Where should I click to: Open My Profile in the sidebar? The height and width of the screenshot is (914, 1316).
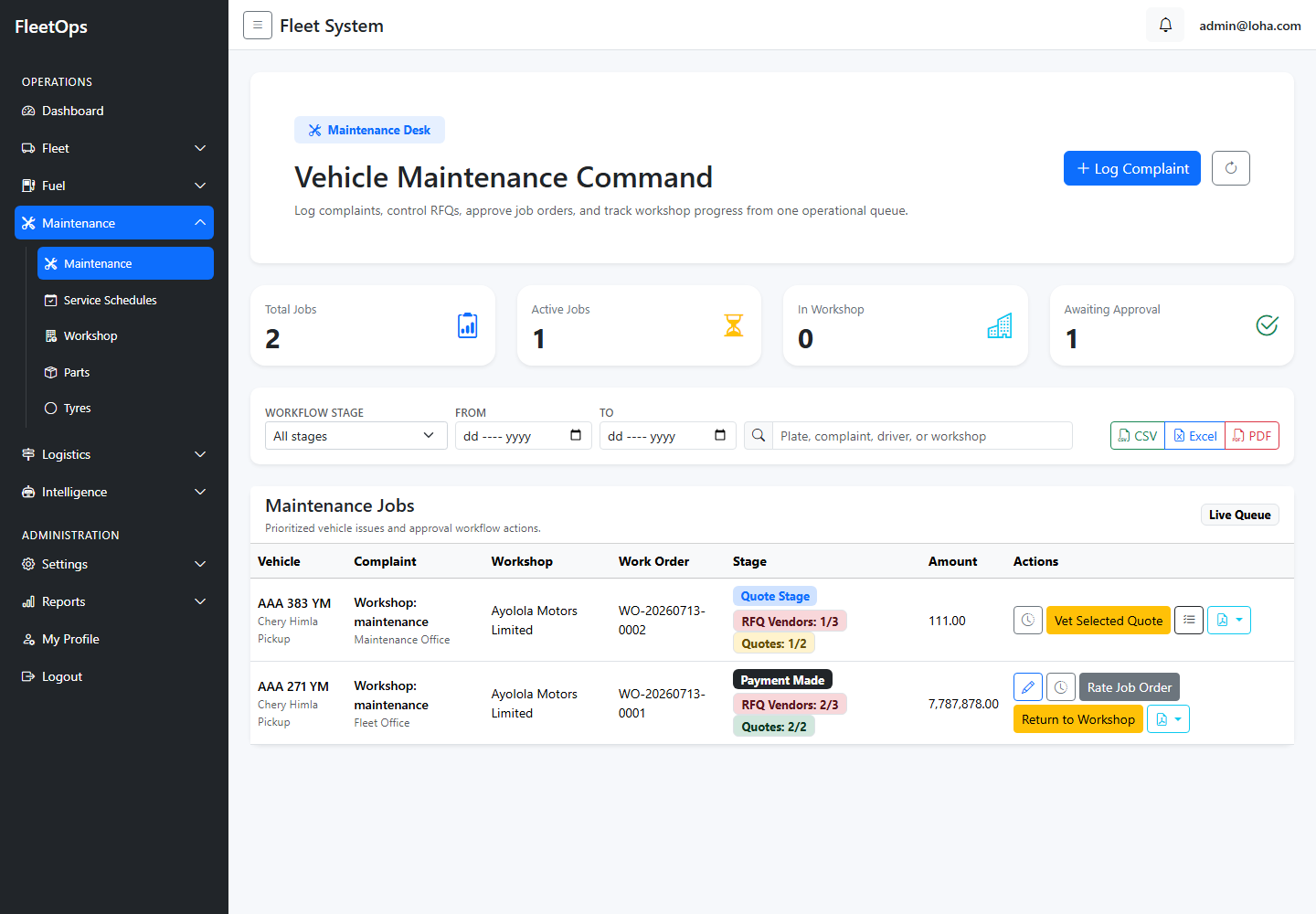point(114,639)
